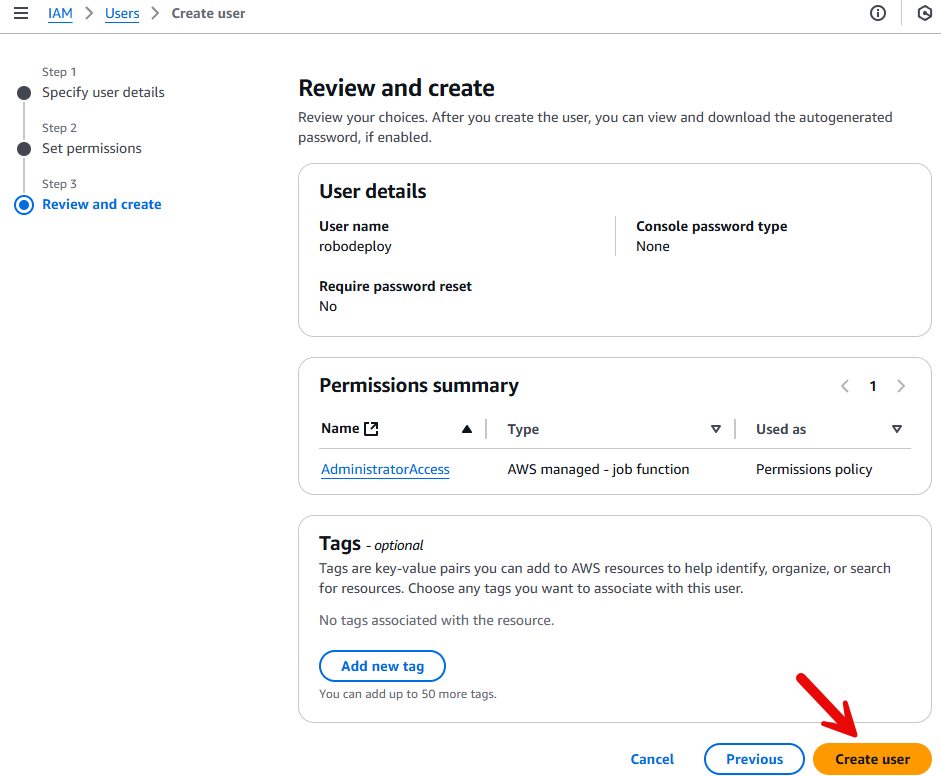
Task: Click the external link icon beside Name
Action: [372, 429]
